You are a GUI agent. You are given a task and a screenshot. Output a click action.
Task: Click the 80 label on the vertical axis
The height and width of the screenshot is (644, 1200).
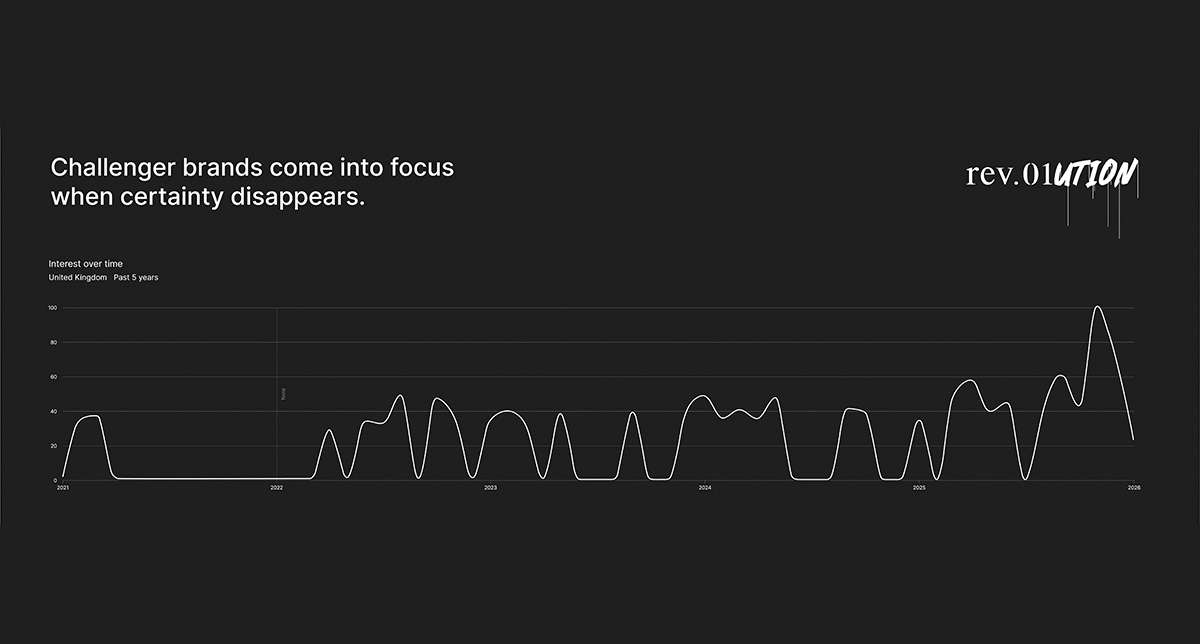pos(53,342)
